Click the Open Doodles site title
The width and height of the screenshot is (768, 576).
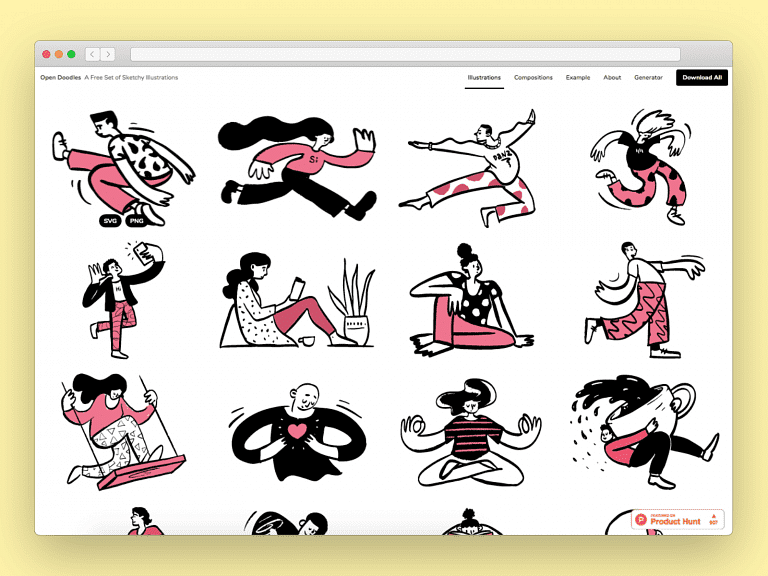pos(60,77)
